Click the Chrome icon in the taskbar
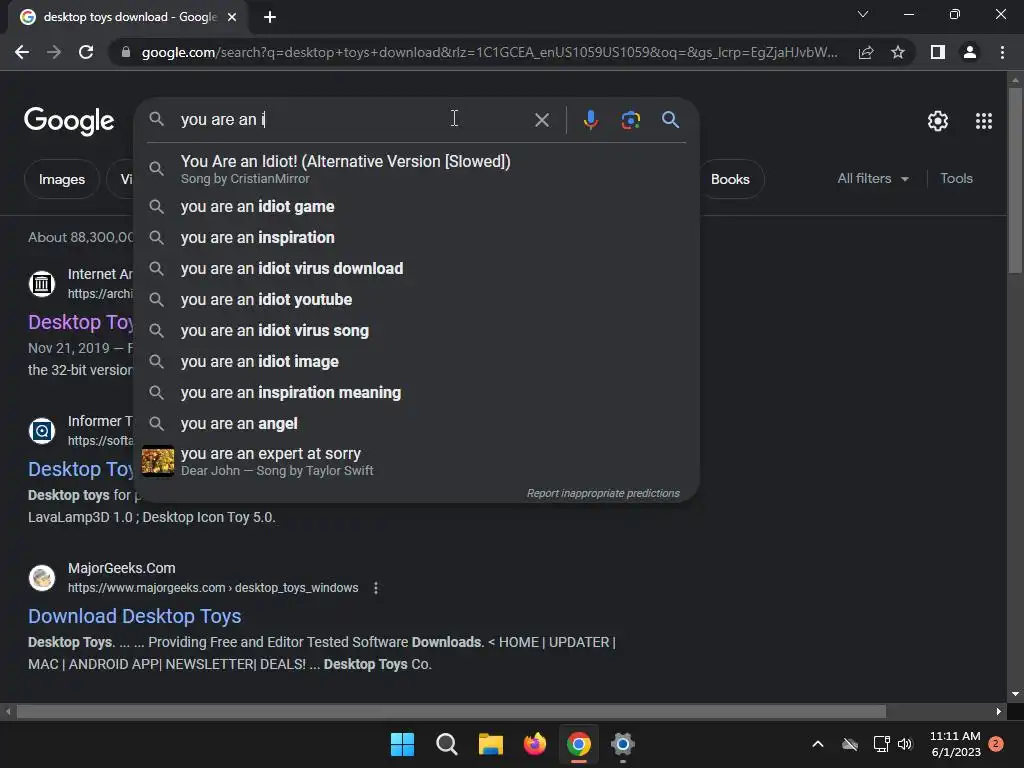 point(579,744)
